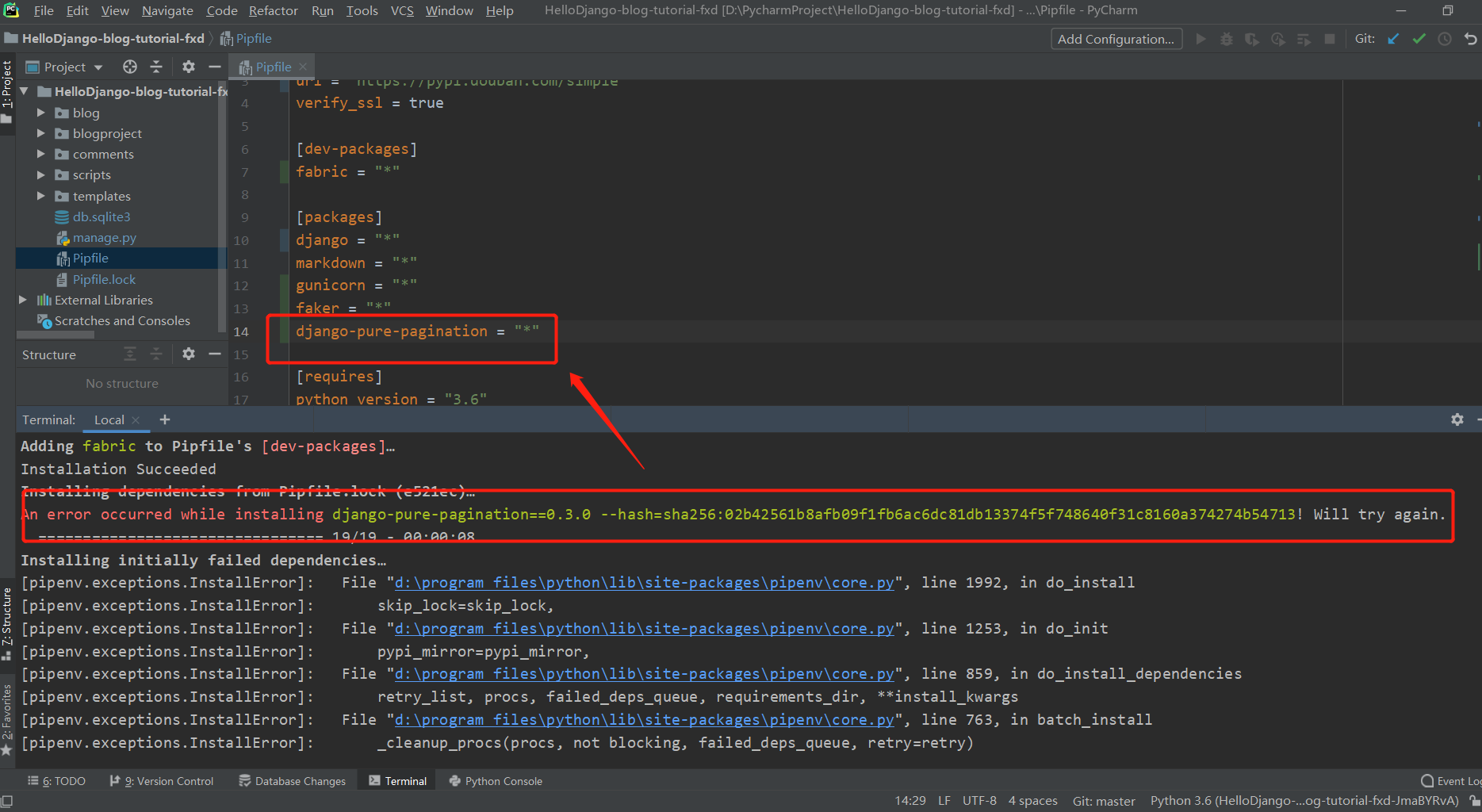Open the Tools menu
The height and width of the screenshot is (812, 1482).
(x=362, y=10)
